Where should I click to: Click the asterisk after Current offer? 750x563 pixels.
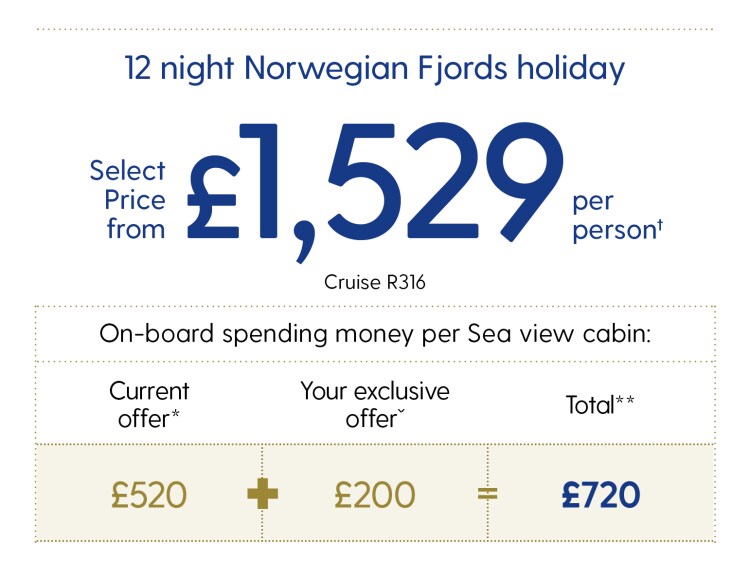pyautogui.click(x=175, y=413)
